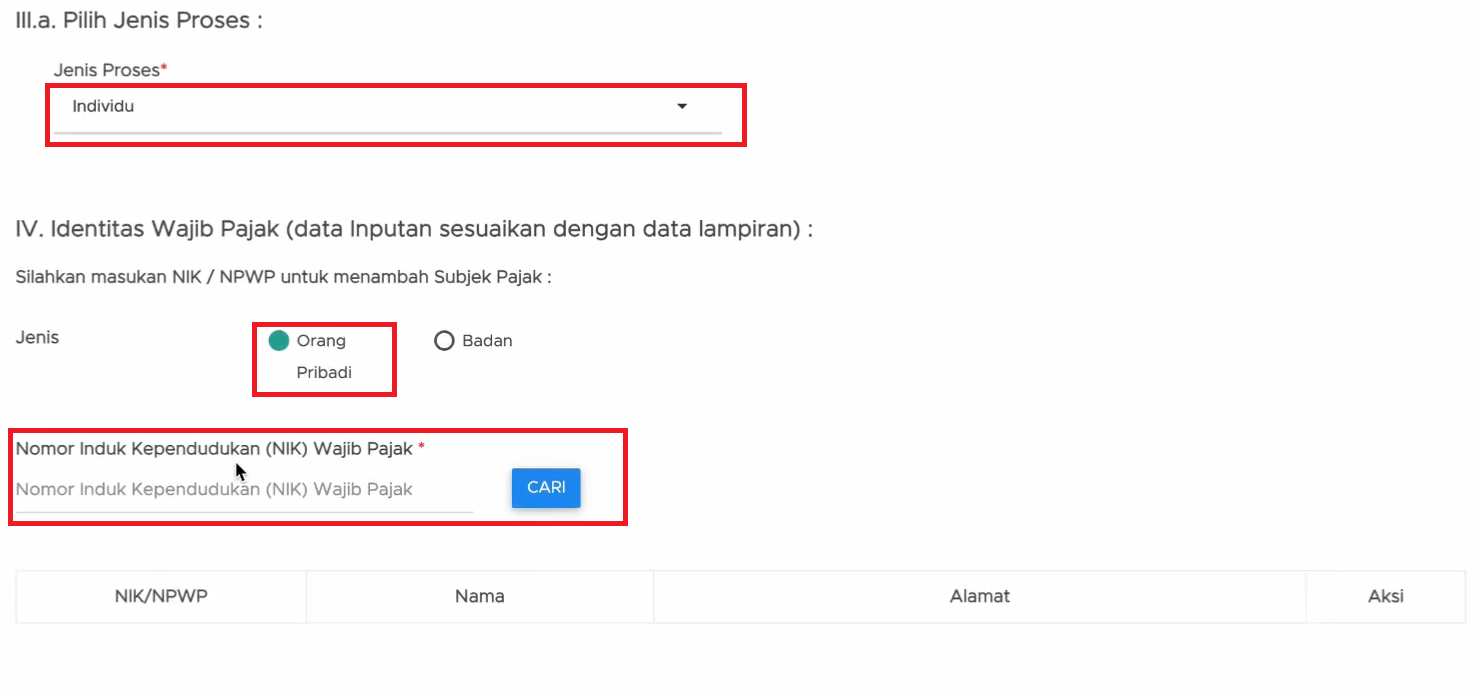Click the selected value "Individu"
The height and width of the screenshot is (695, 1477).
point(103,106)
